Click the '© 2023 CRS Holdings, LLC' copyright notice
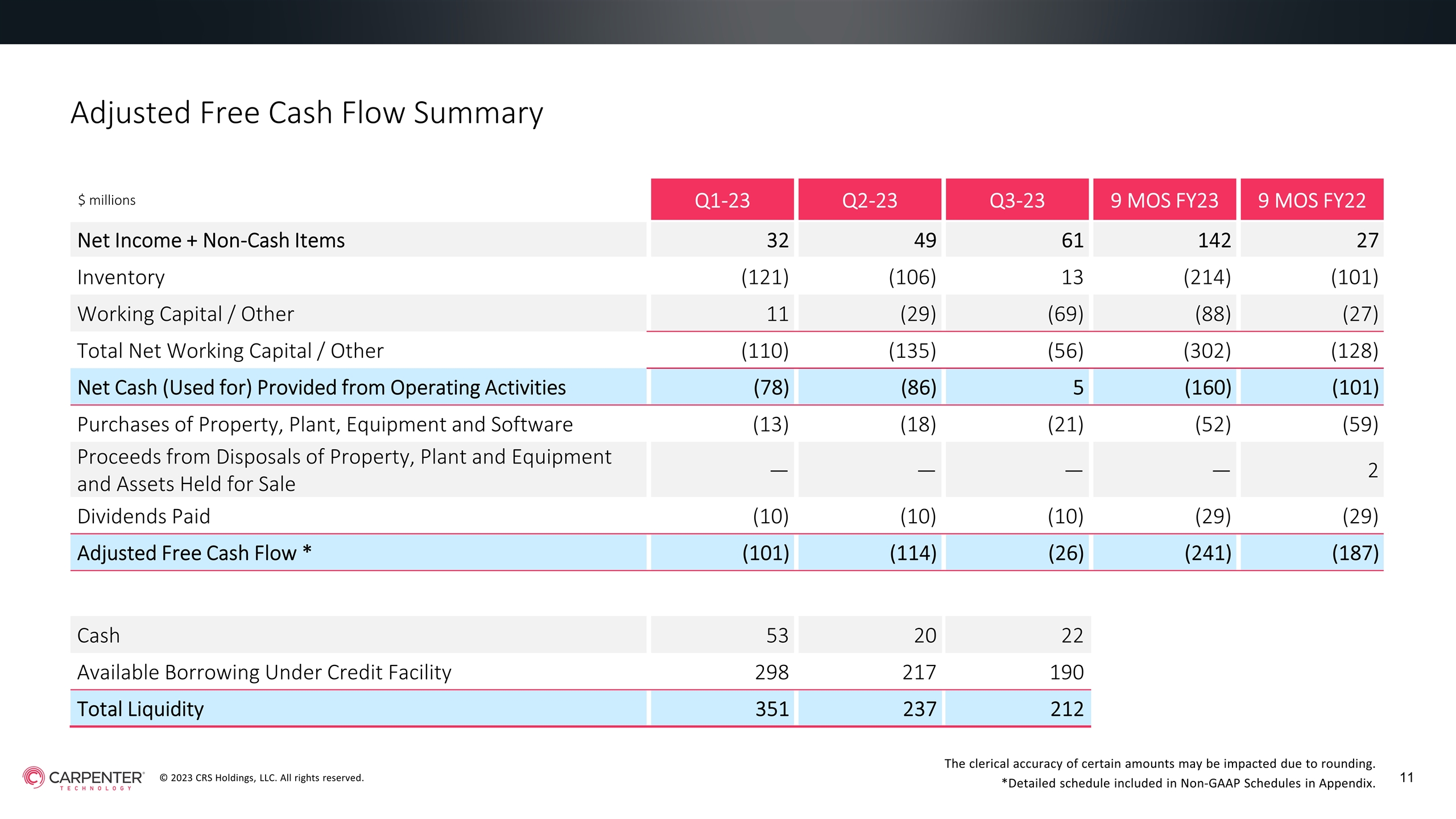This screenshot has width=1456, height=819. (262, 778)
